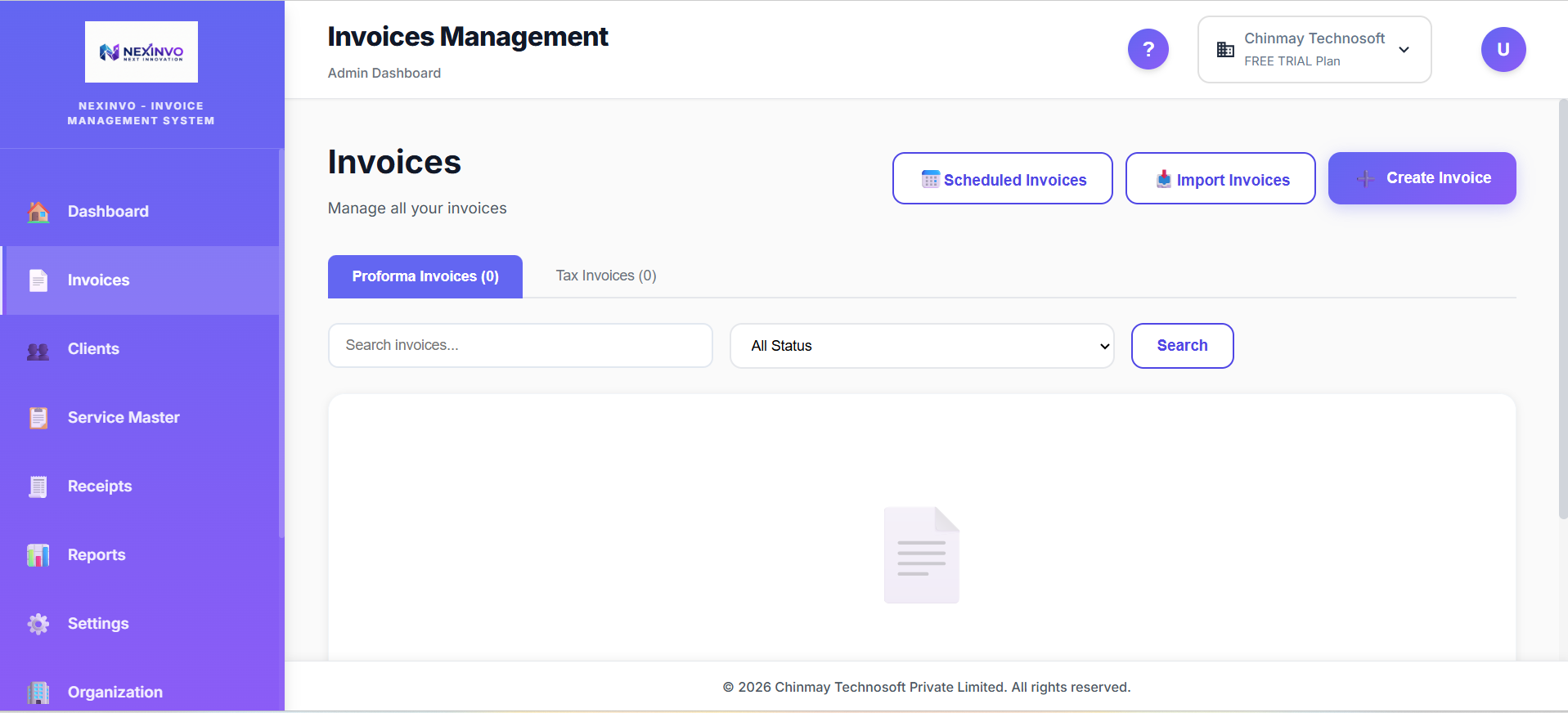
Task: Click the Receipts icon in sidebar
Action: (x=38, y=487)
